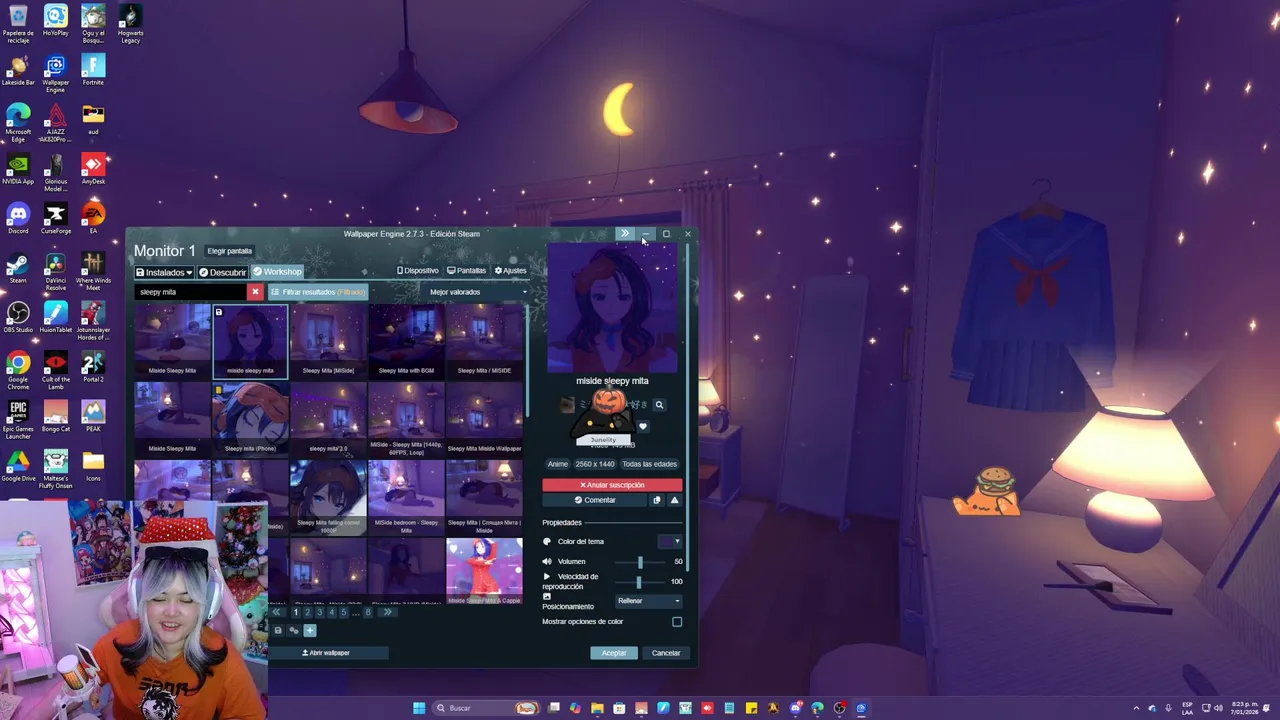This screenshot has height=720, width=1280.
Task: Click the Volumen slider handle
Action: pos(640,562)
